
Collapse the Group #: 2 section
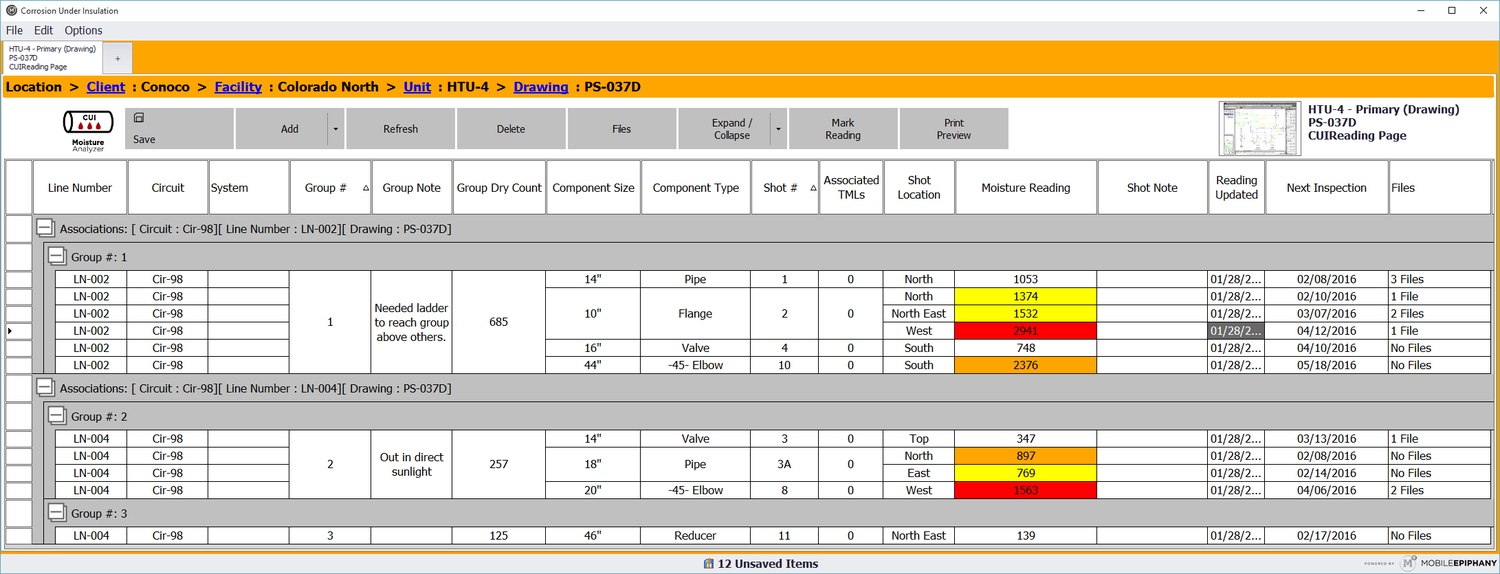[57, 416]
